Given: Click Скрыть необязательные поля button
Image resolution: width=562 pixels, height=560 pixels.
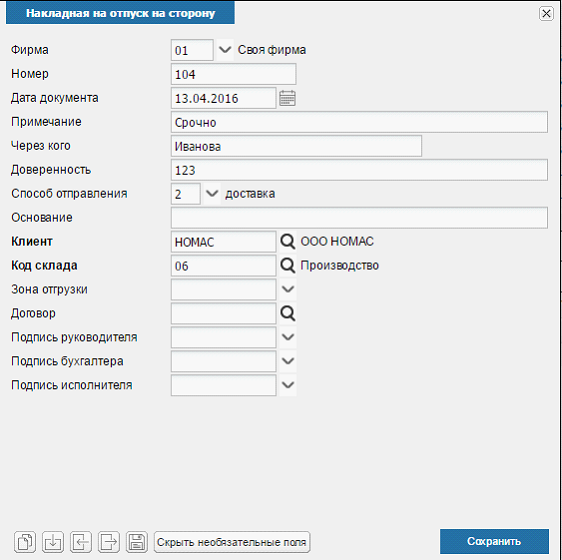Looking at the screenshot, I should 232,542.
